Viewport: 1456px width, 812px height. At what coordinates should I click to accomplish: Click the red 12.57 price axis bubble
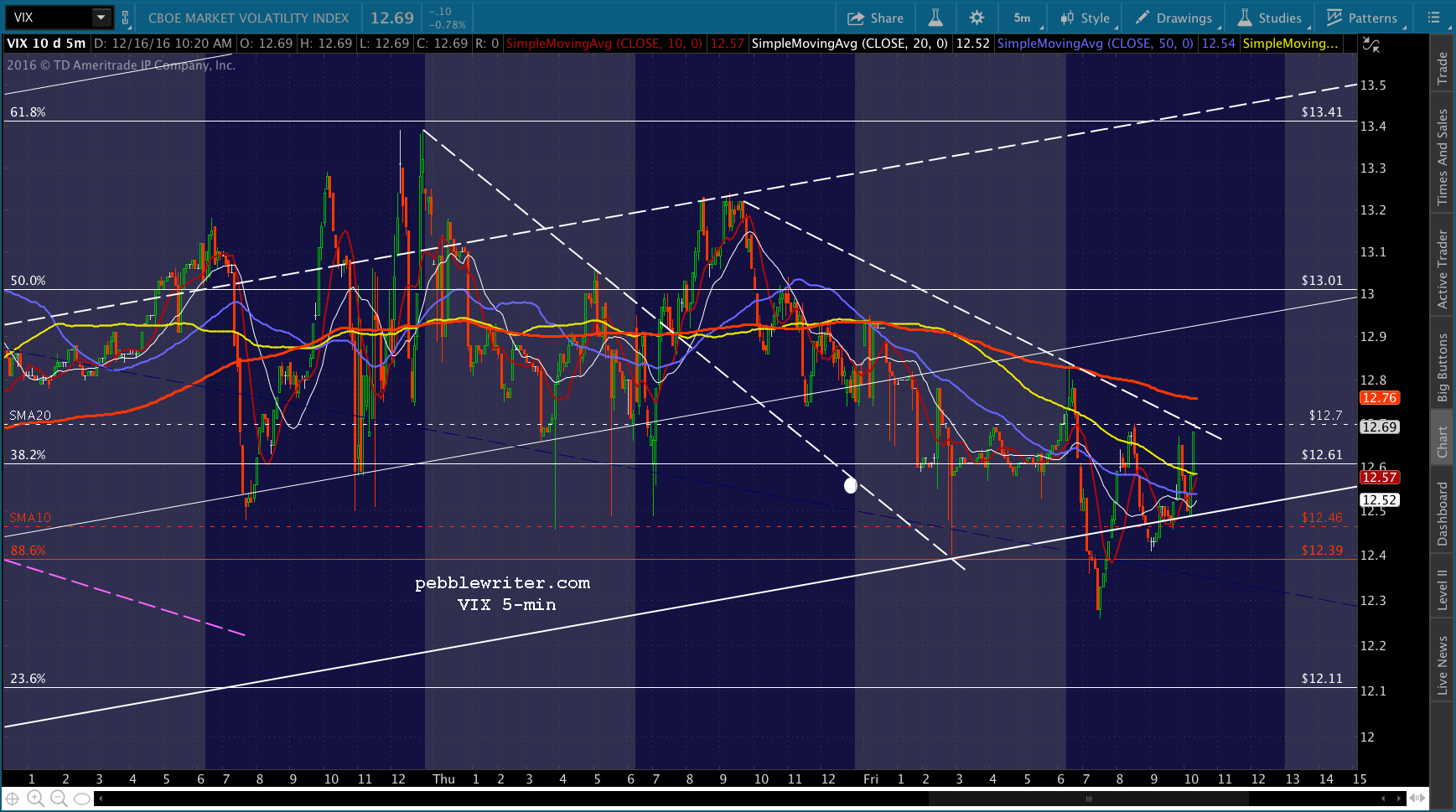[1379, 478]
